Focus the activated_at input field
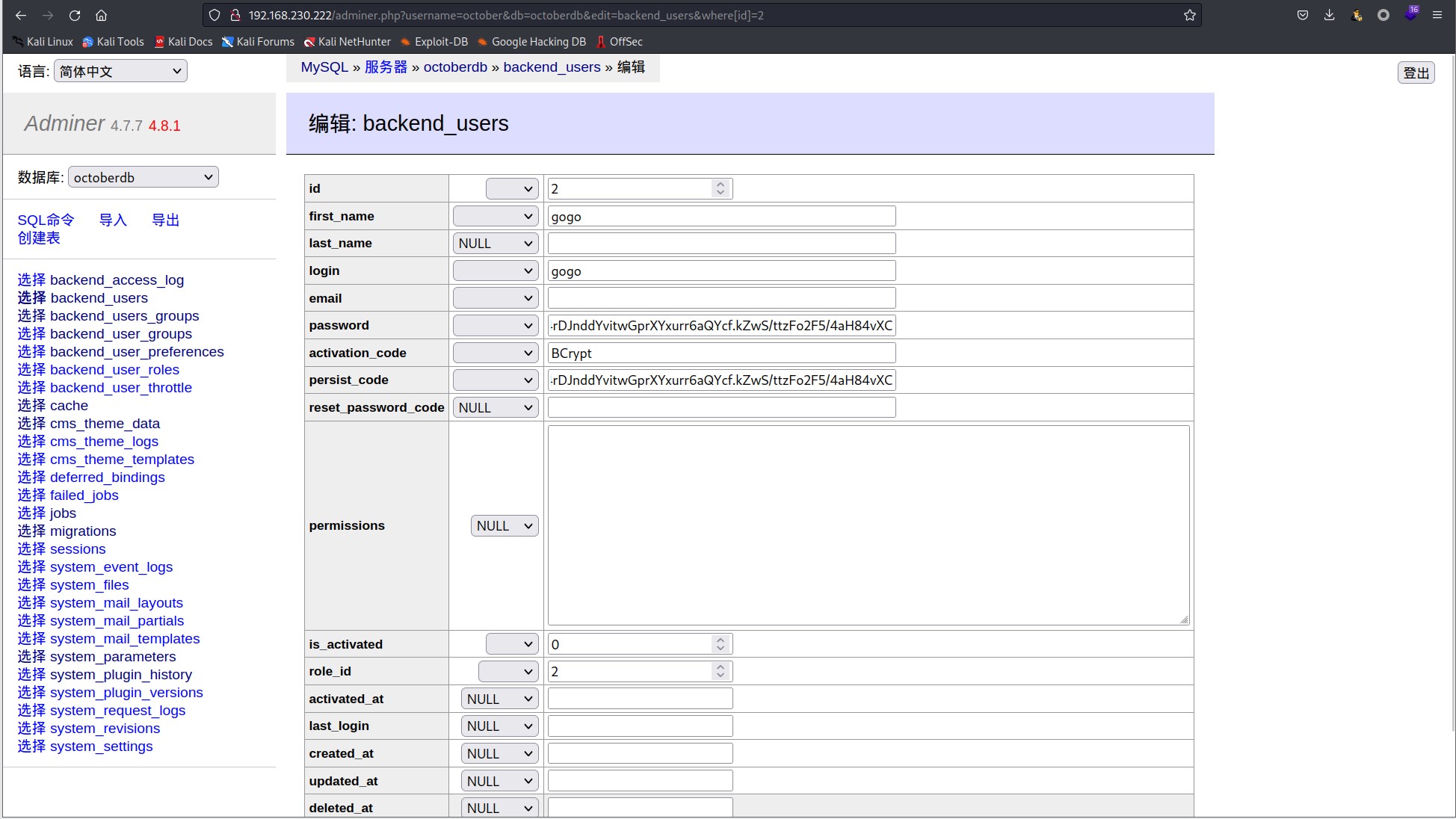The image size is (1456, 819). pyautogui.click(x=640, y=699)
